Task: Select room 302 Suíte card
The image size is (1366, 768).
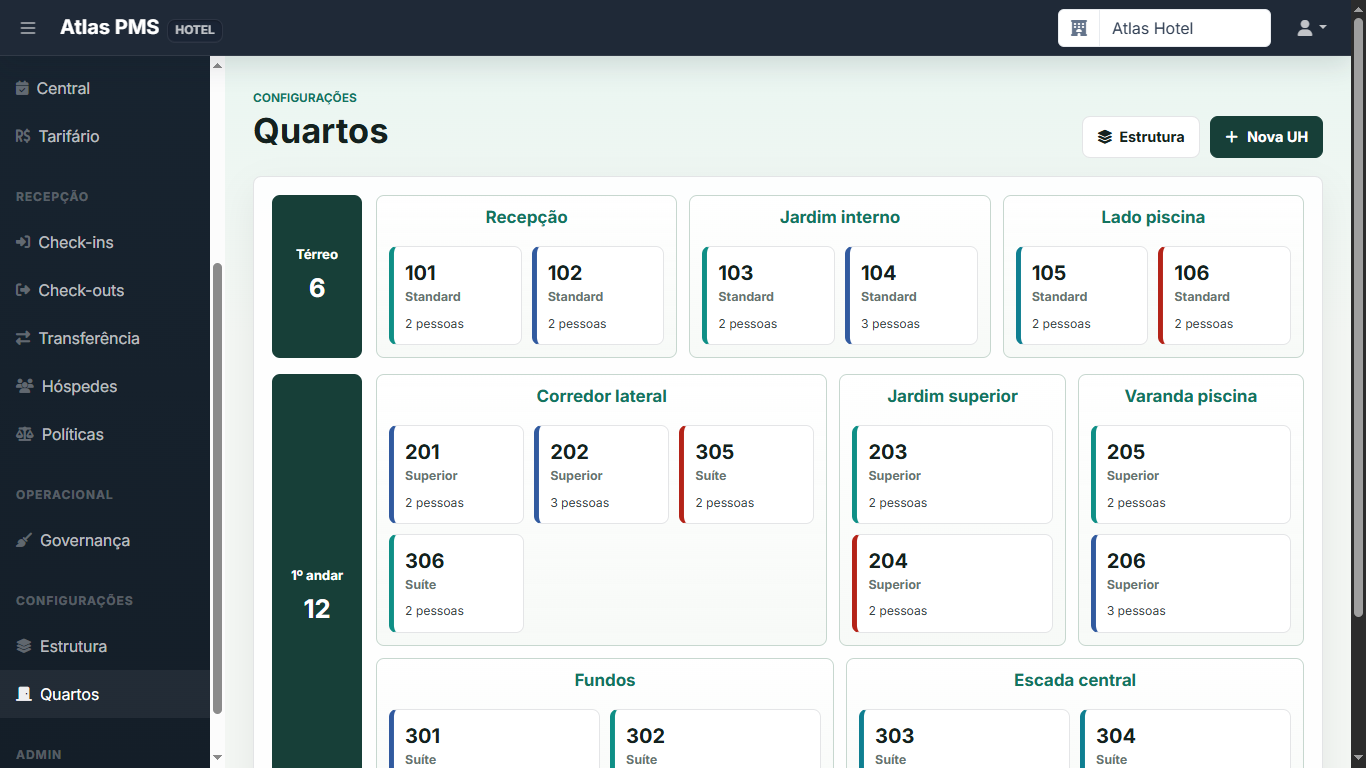Action: [x=715, y=739]
